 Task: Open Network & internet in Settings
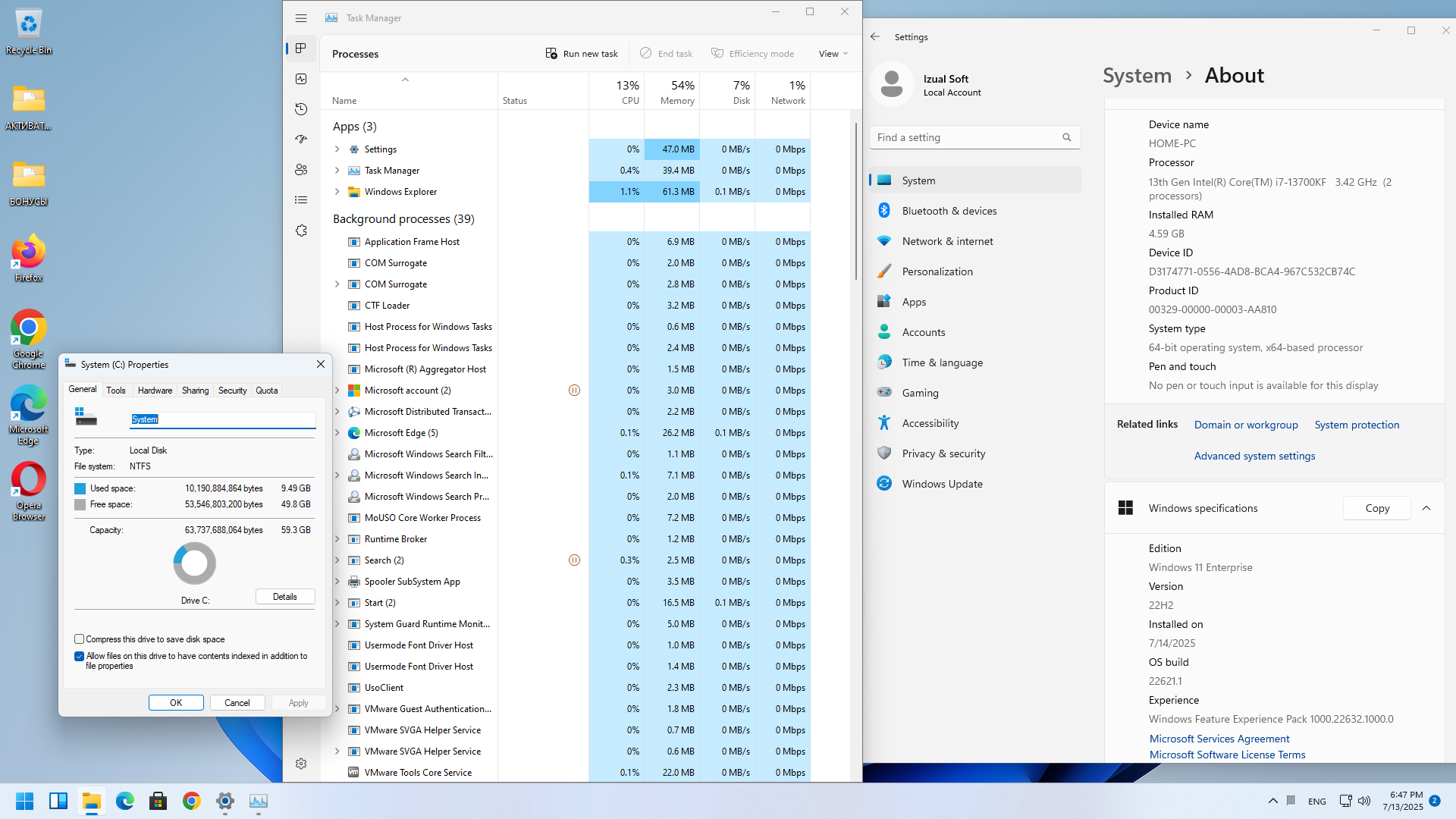(974, 241)
